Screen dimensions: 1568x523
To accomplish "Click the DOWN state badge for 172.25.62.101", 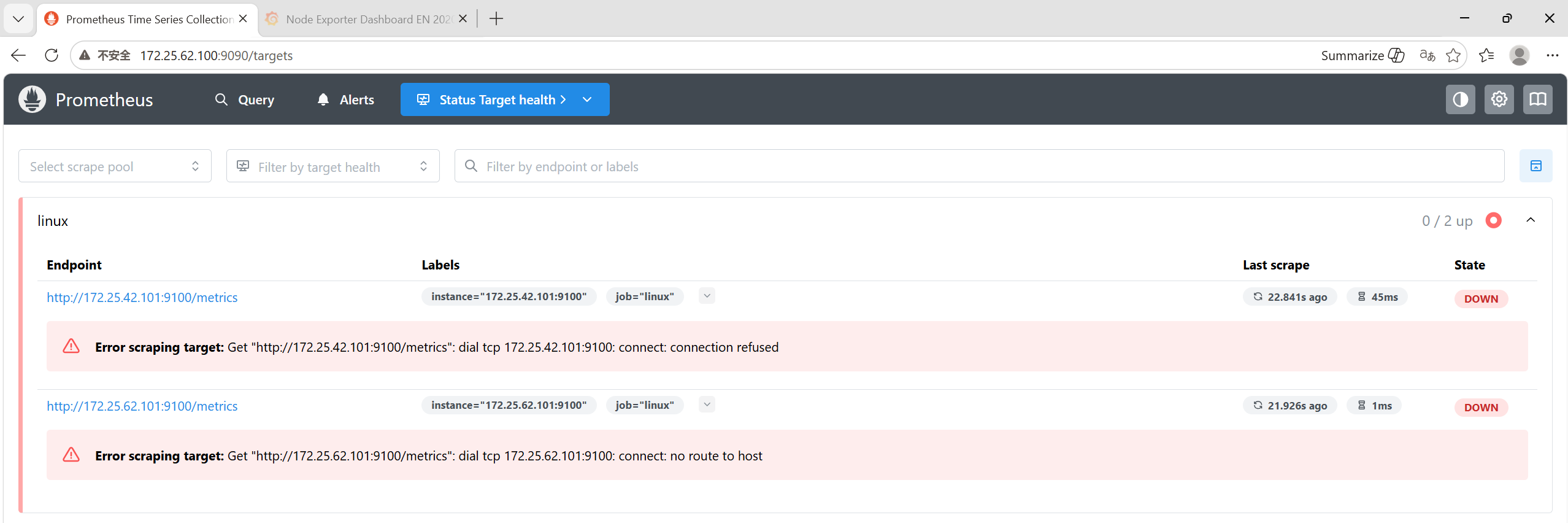I will [x=1481, y=408].
